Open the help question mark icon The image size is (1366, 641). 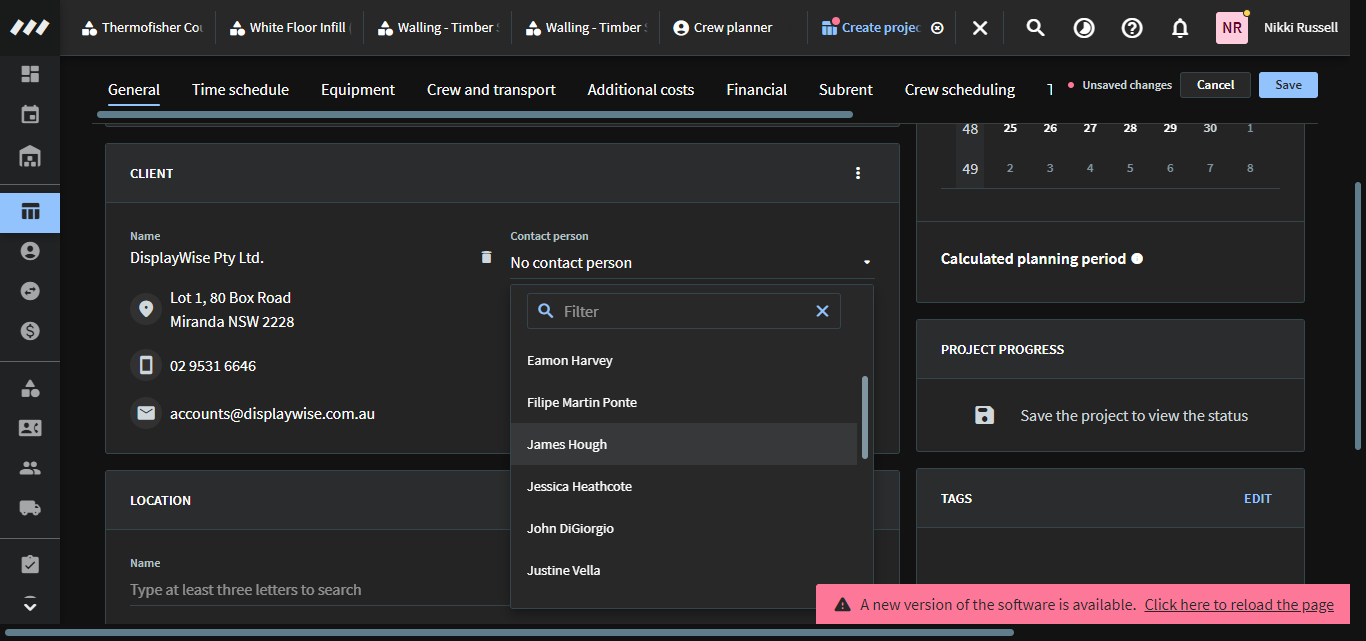coord(1132,28)
